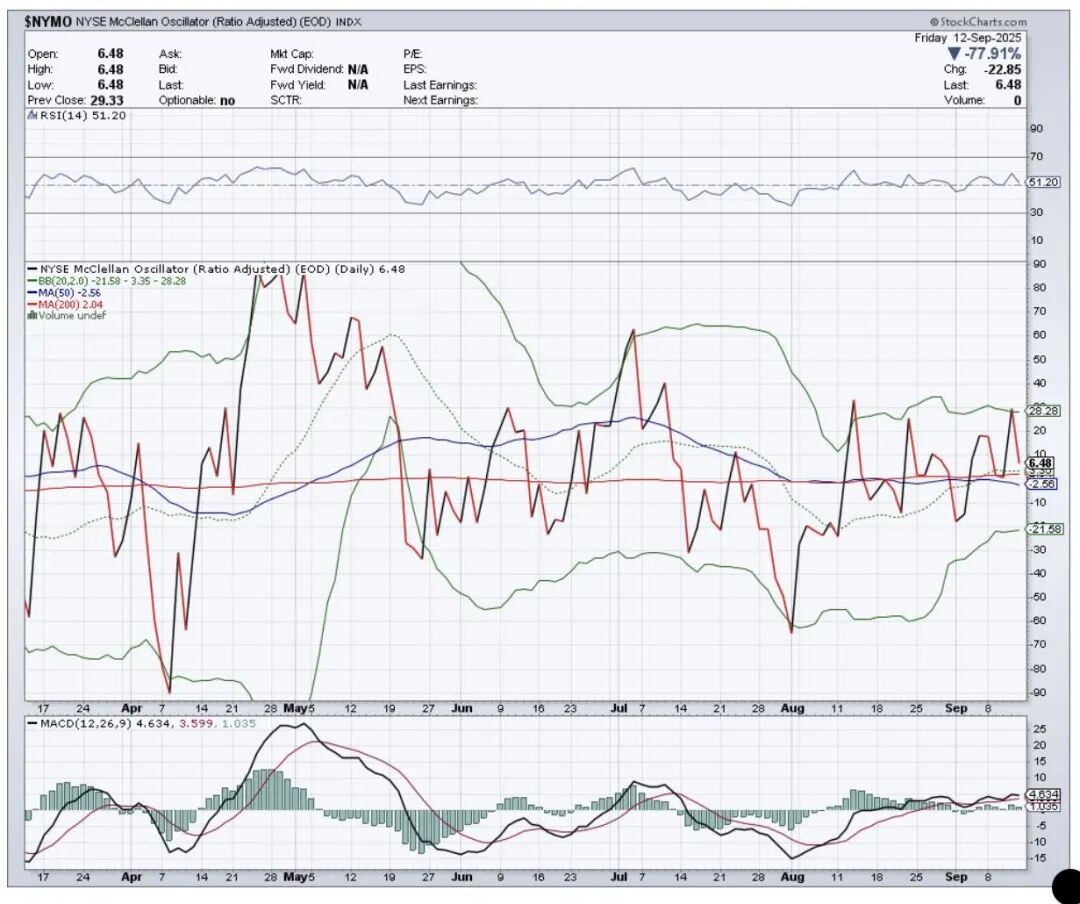
Task: Click the small icon before RSI(14)
Action: 32,116
